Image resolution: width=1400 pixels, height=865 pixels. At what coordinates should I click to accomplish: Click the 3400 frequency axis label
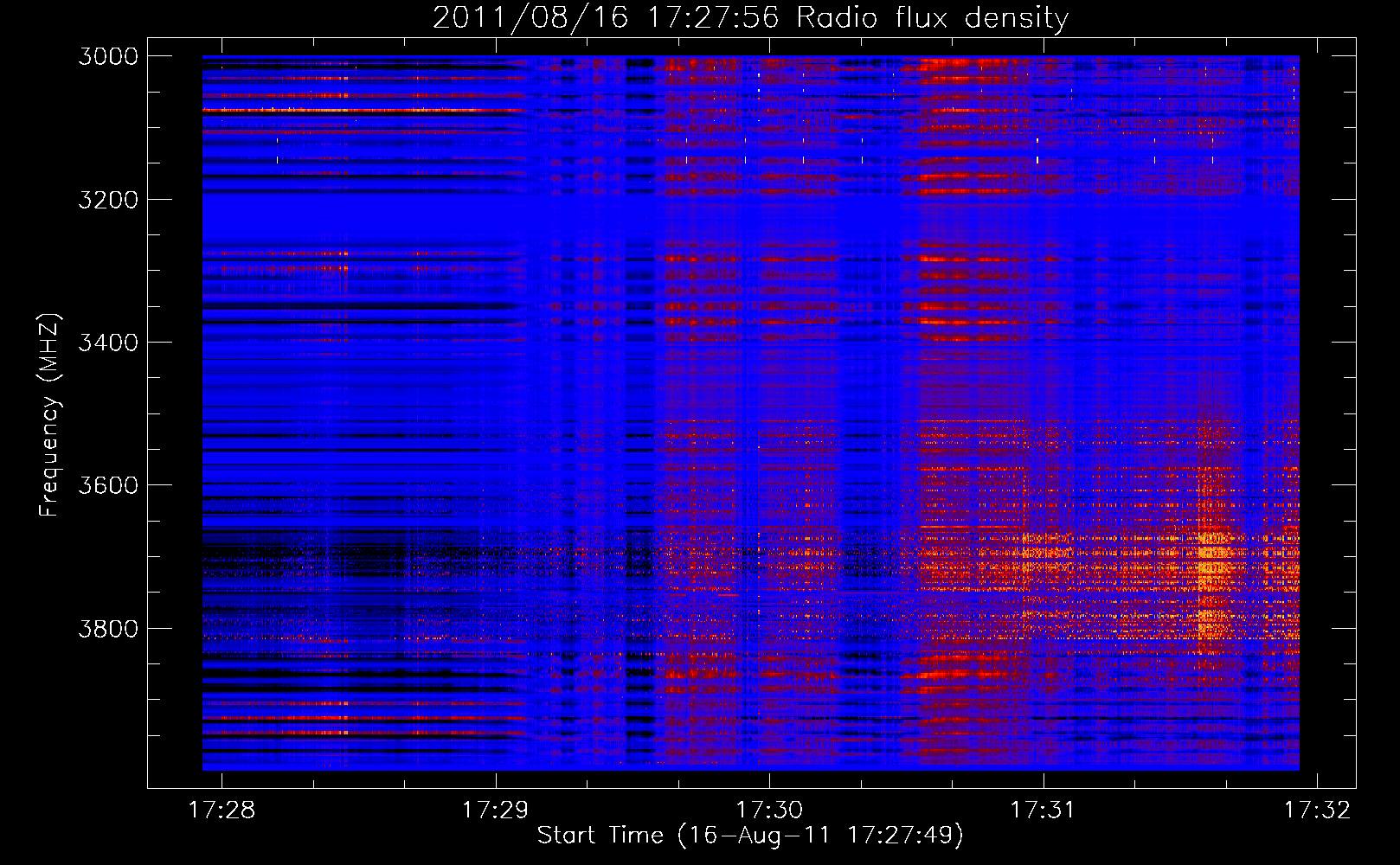[x=108, y=343]
